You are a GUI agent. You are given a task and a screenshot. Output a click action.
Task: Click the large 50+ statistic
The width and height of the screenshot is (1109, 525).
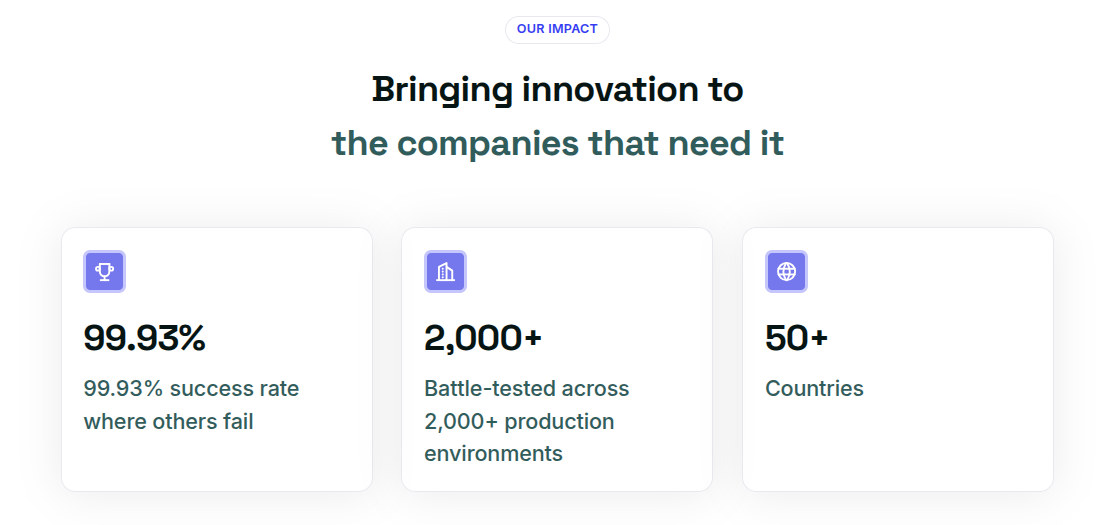[797, 338]
